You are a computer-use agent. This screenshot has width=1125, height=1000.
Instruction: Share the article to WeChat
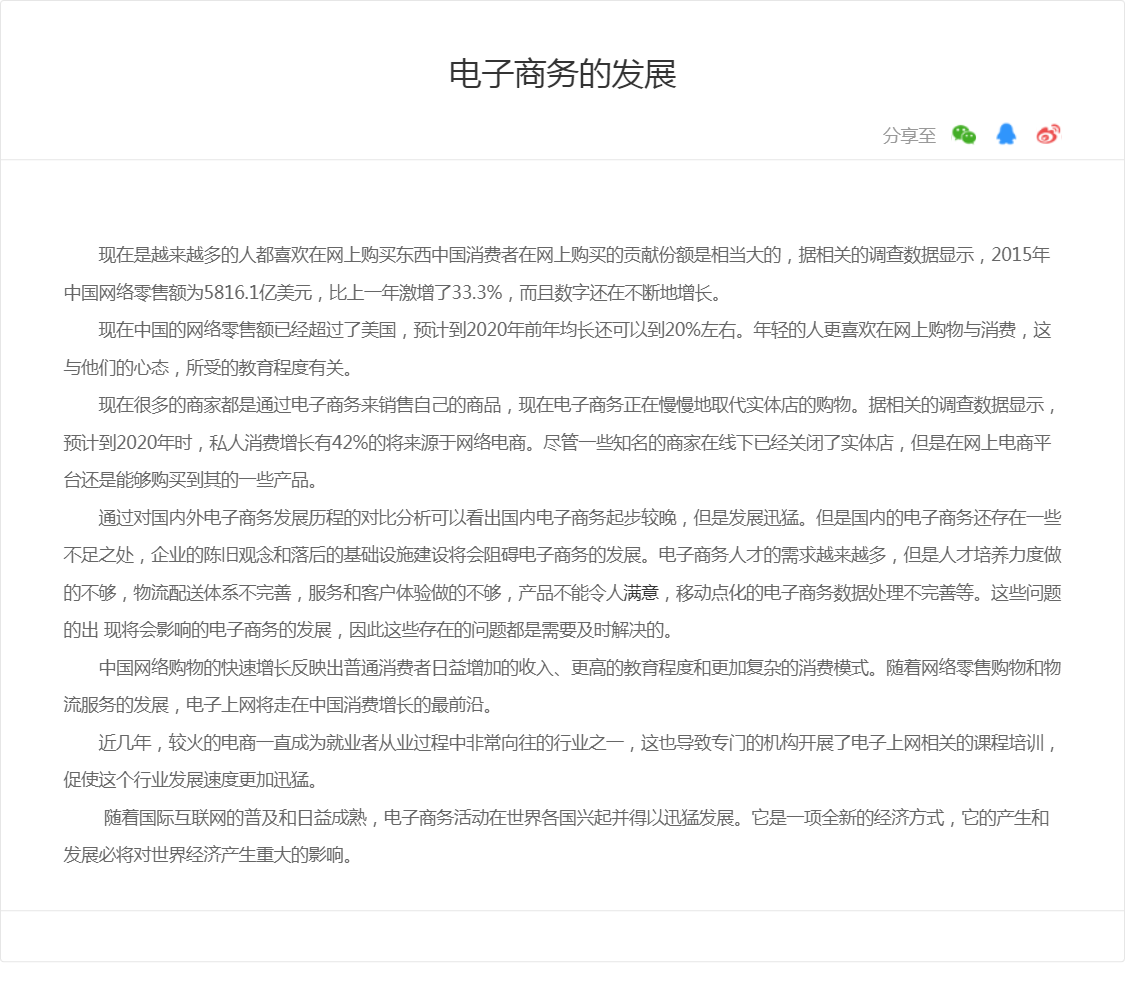[x=963, y=135]
